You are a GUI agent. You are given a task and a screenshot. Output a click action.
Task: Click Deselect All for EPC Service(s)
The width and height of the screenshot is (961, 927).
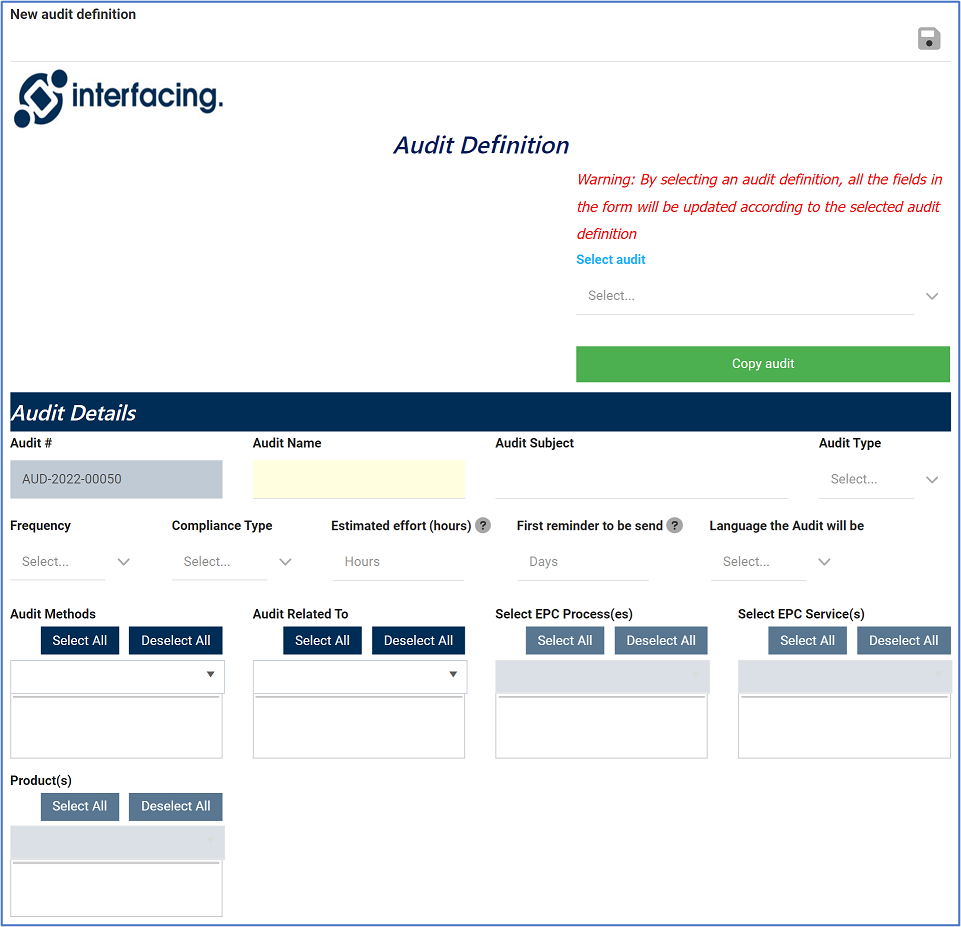point(903,640)
